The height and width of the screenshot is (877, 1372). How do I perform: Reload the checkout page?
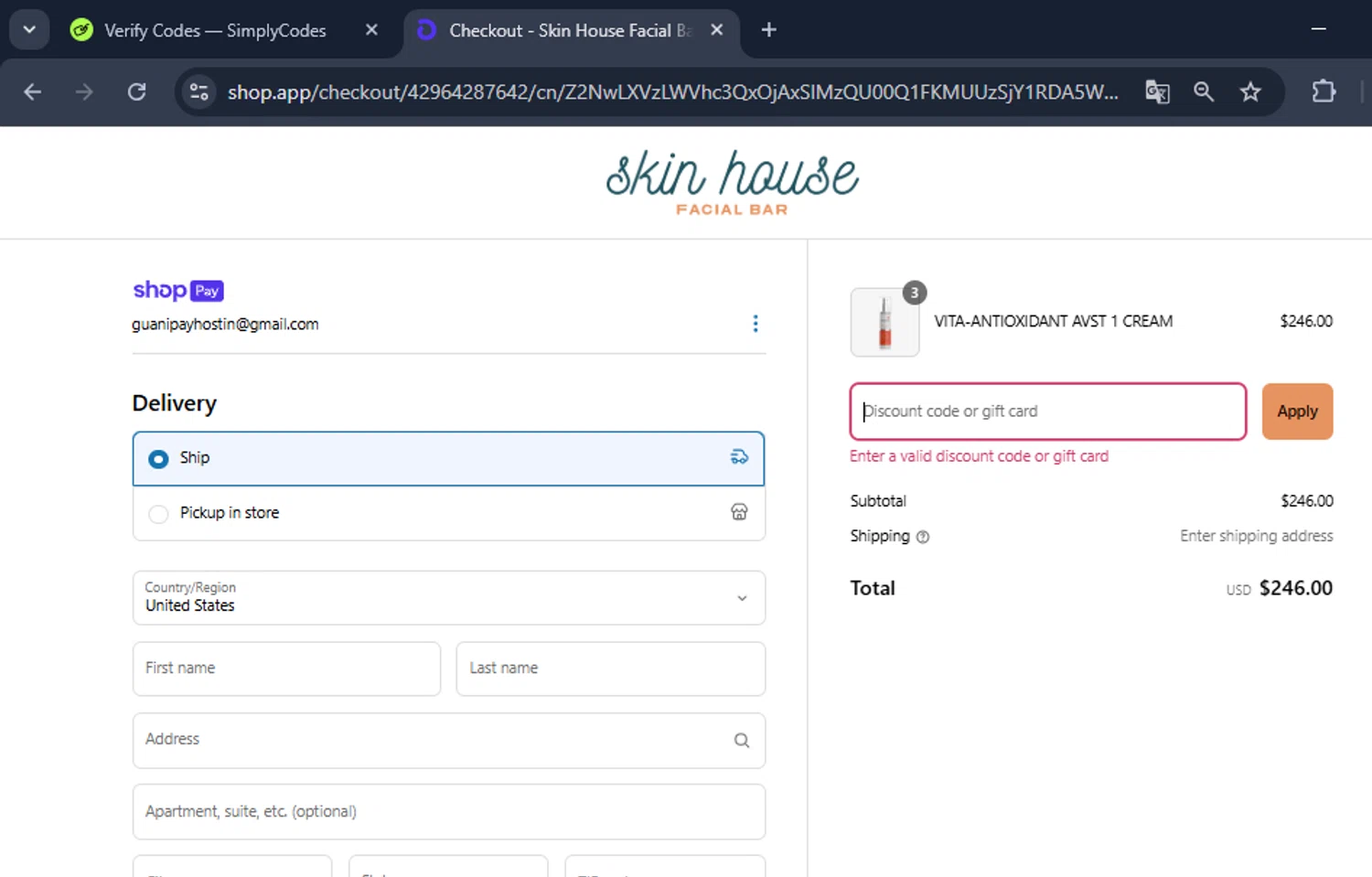pos(136,91)
